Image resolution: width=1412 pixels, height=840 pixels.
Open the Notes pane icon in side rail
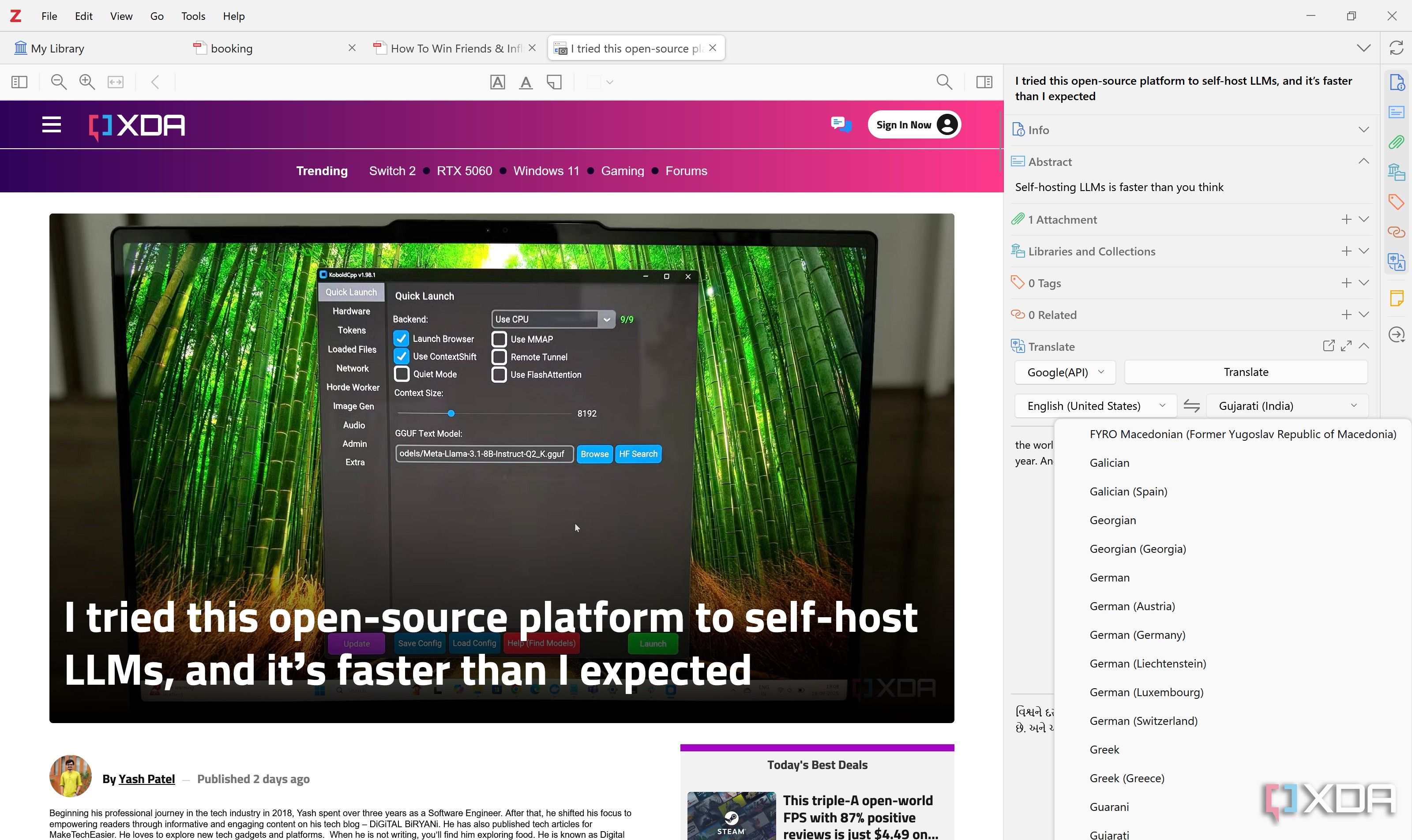coord(1396,298)
